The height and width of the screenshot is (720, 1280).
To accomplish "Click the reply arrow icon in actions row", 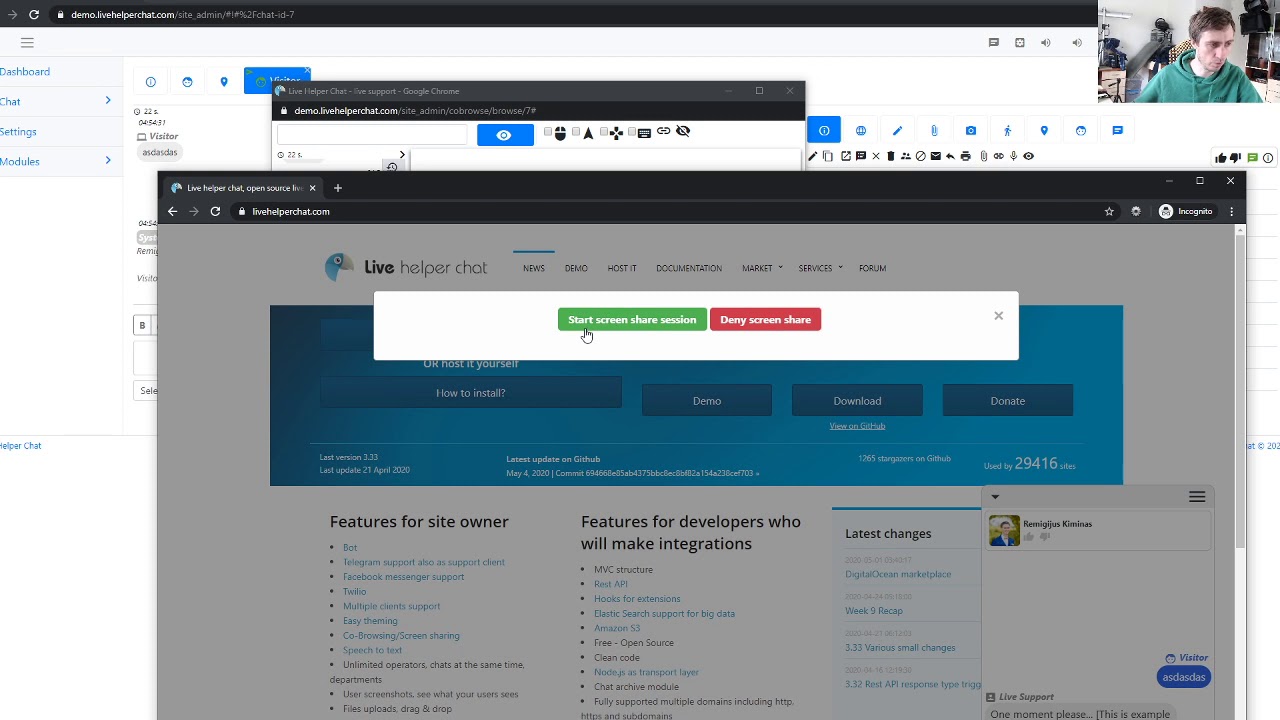I will (950, 156).
